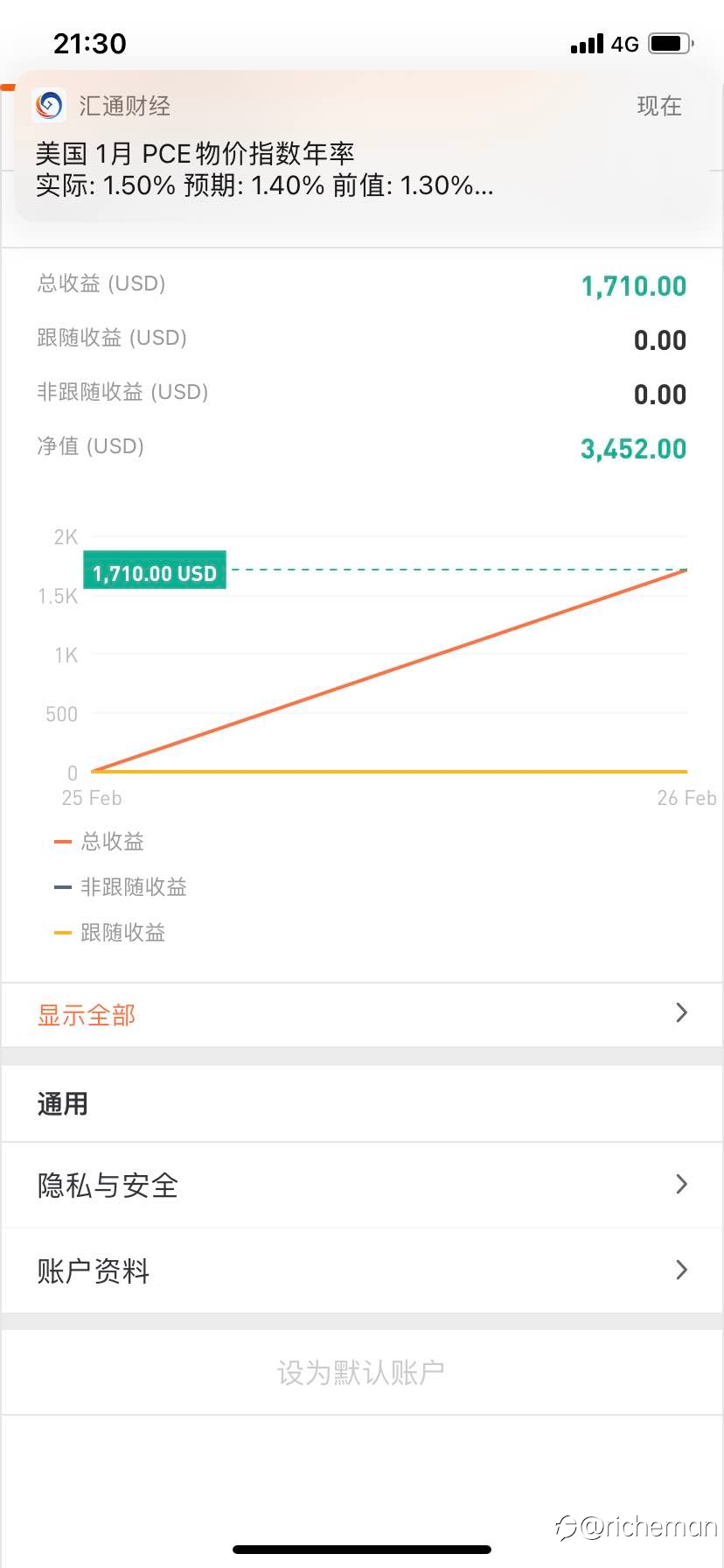Expand chart via 显示全部 chevron arrow
Image resolution: width=724 pixels, height=1568 pixels.
click(x=682, y=1013)
